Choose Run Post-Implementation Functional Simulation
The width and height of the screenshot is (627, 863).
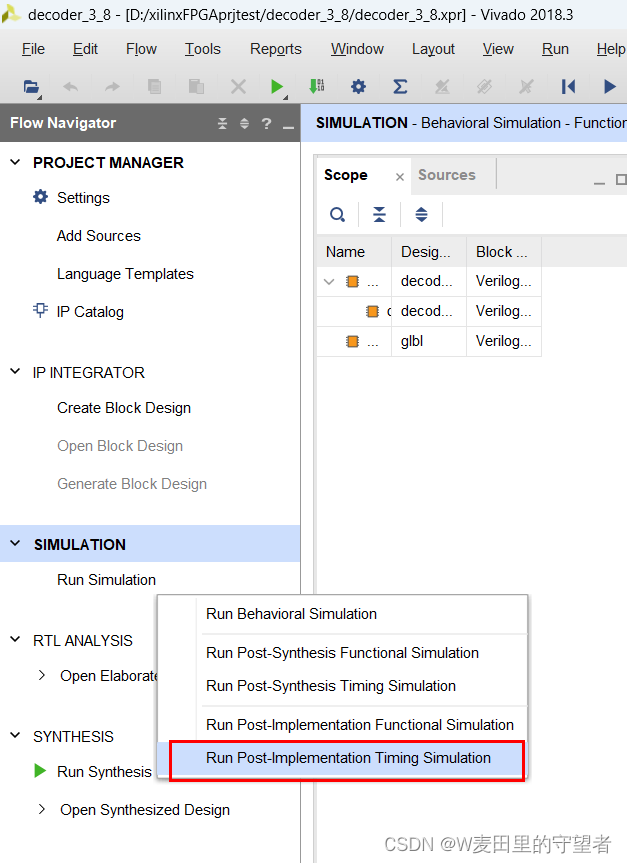pyautogui.click(x=360, y=725)
